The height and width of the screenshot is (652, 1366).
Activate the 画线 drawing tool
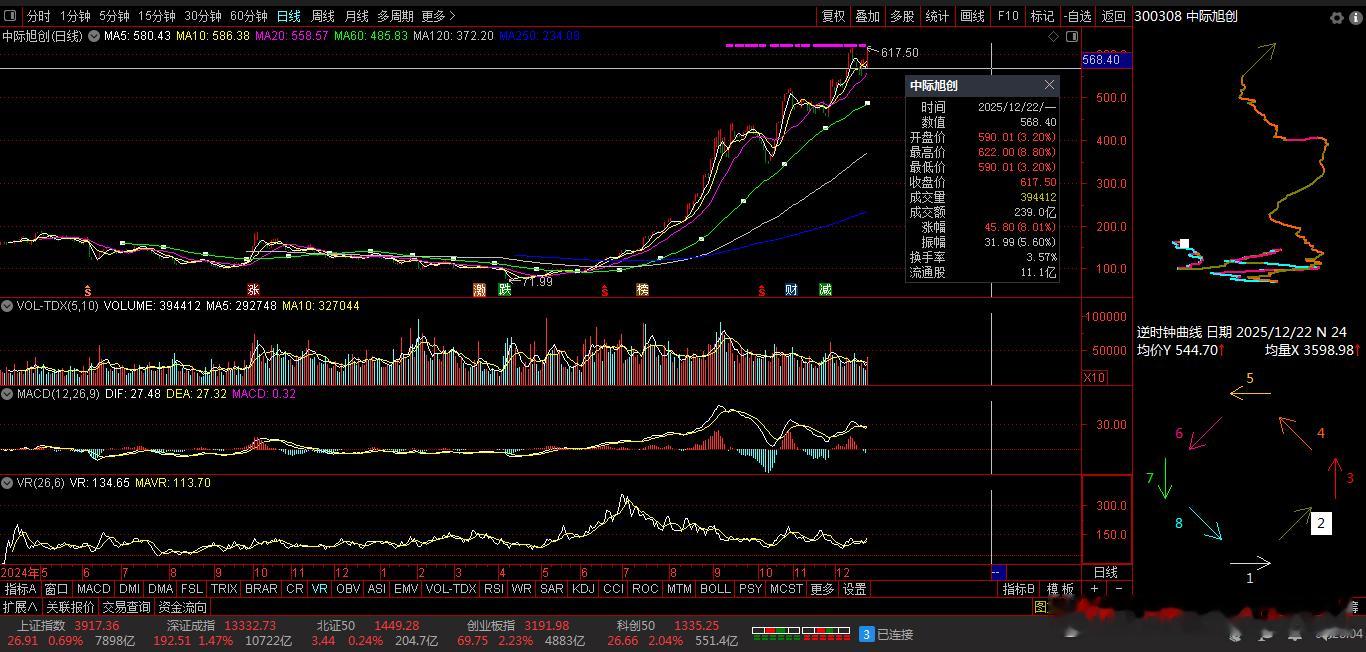coord(972,16)
